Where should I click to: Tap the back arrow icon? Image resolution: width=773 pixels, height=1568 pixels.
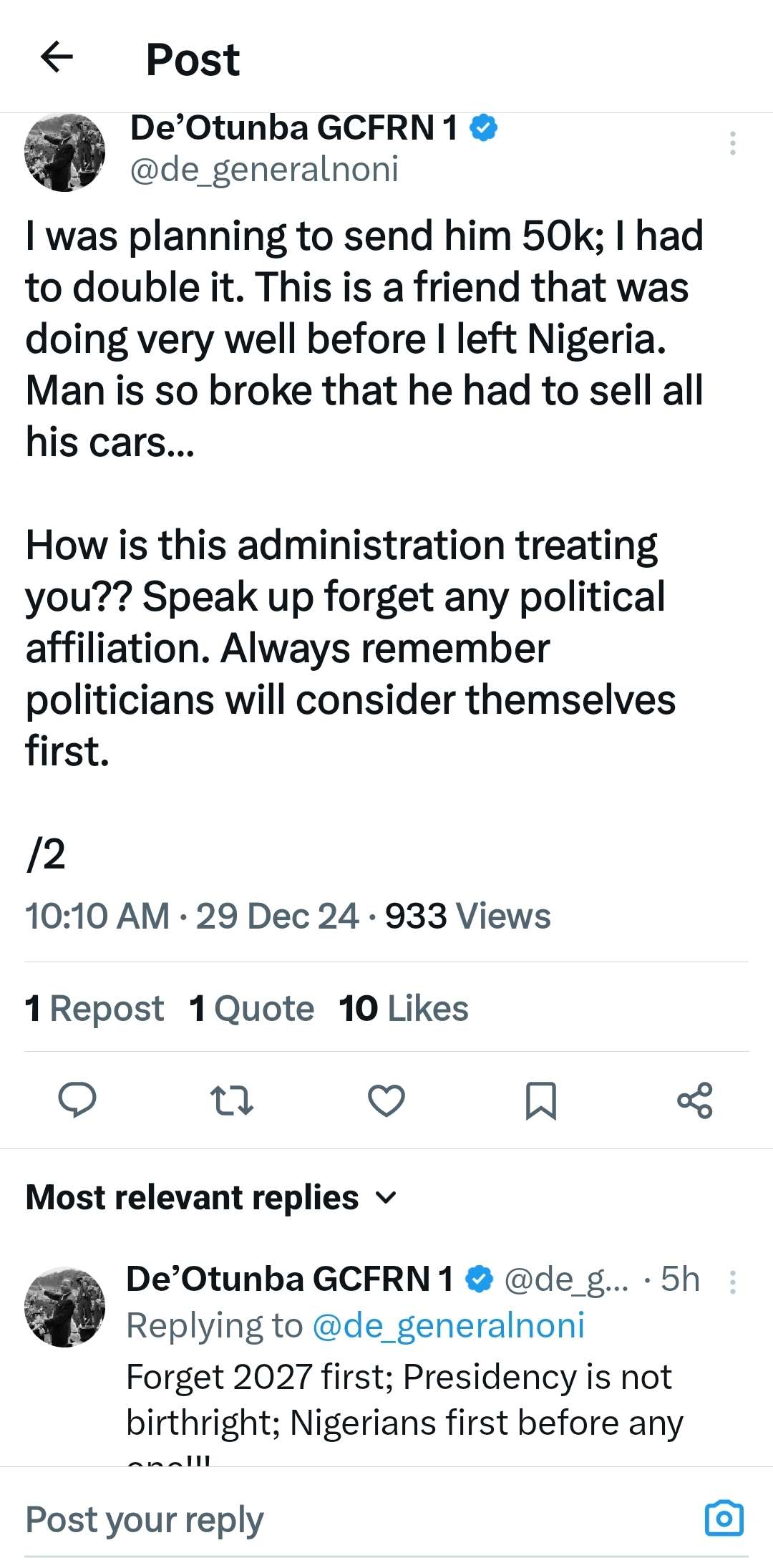coord(57,57)
